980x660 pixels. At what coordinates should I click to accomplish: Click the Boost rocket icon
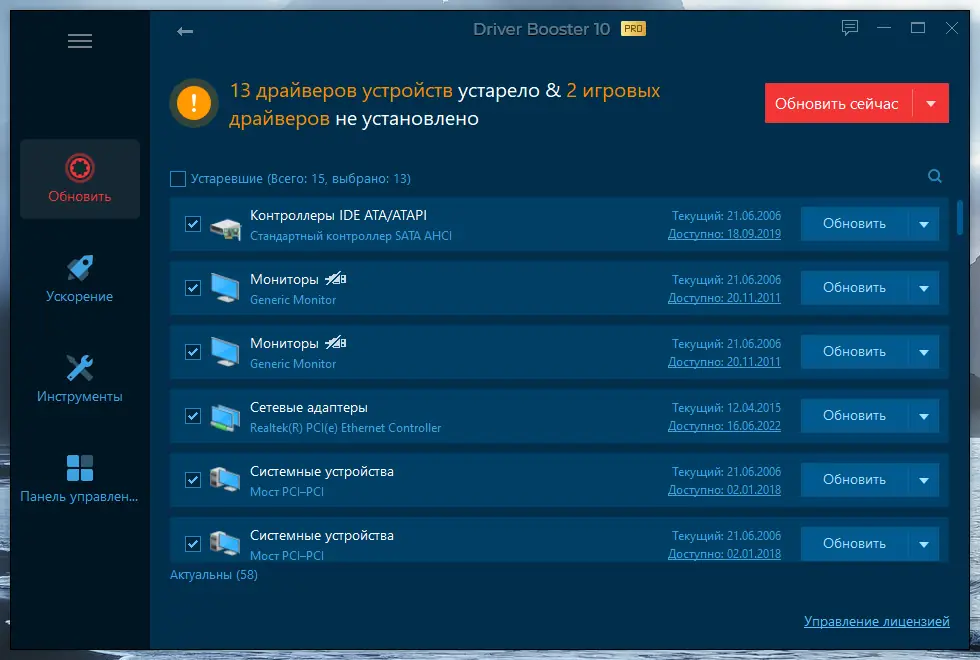80,268
